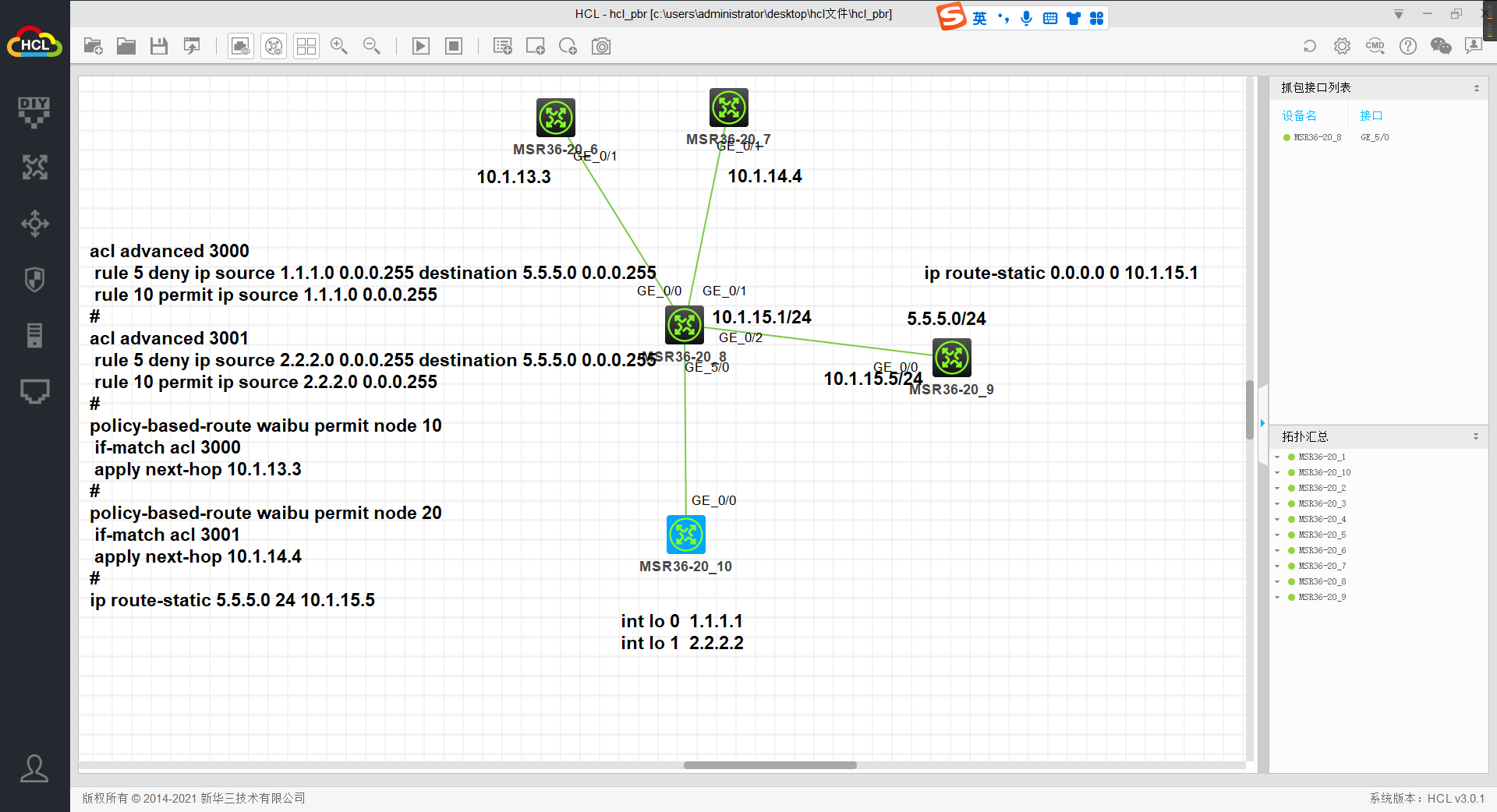Click the refresh icon in top right
The width and height of the screenshot is (1497, 812).
[x=1310, y=47]
